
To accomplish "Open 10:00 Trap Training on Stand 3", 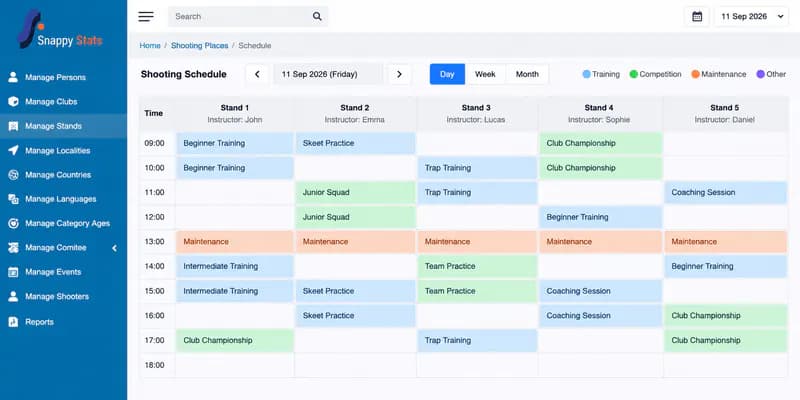I will 478,168.
